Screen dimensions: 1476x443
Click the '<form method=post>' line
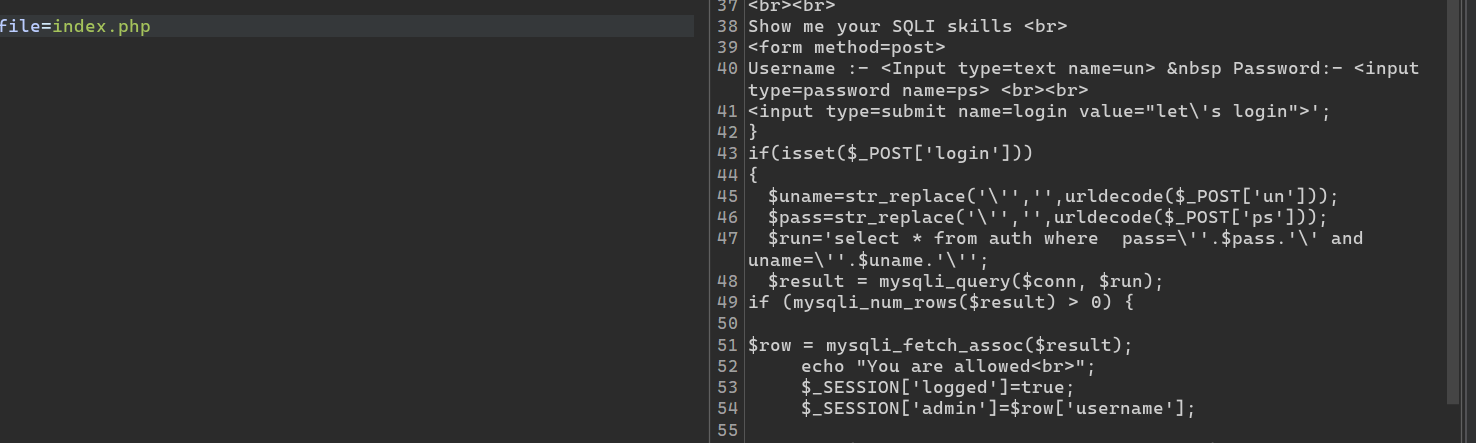coord(846,48)
